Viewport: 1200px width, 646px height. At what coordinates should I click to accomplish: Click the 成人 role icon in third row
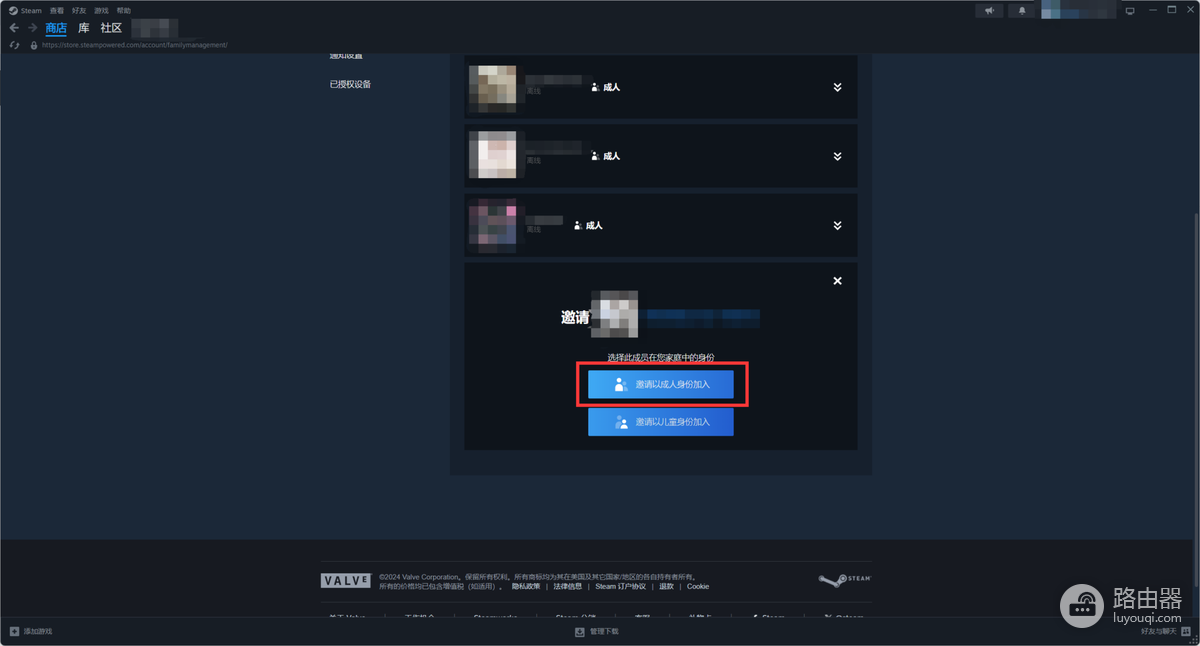(x=578, y=225)
